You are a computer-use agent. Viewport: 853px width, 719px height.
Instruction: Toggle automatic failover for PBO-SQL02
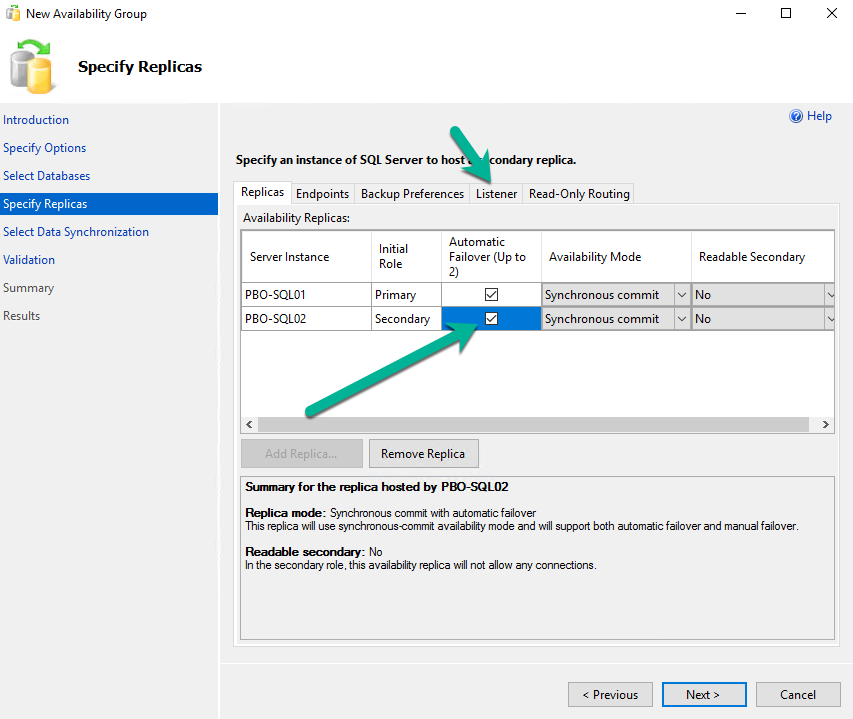(491, 319)
